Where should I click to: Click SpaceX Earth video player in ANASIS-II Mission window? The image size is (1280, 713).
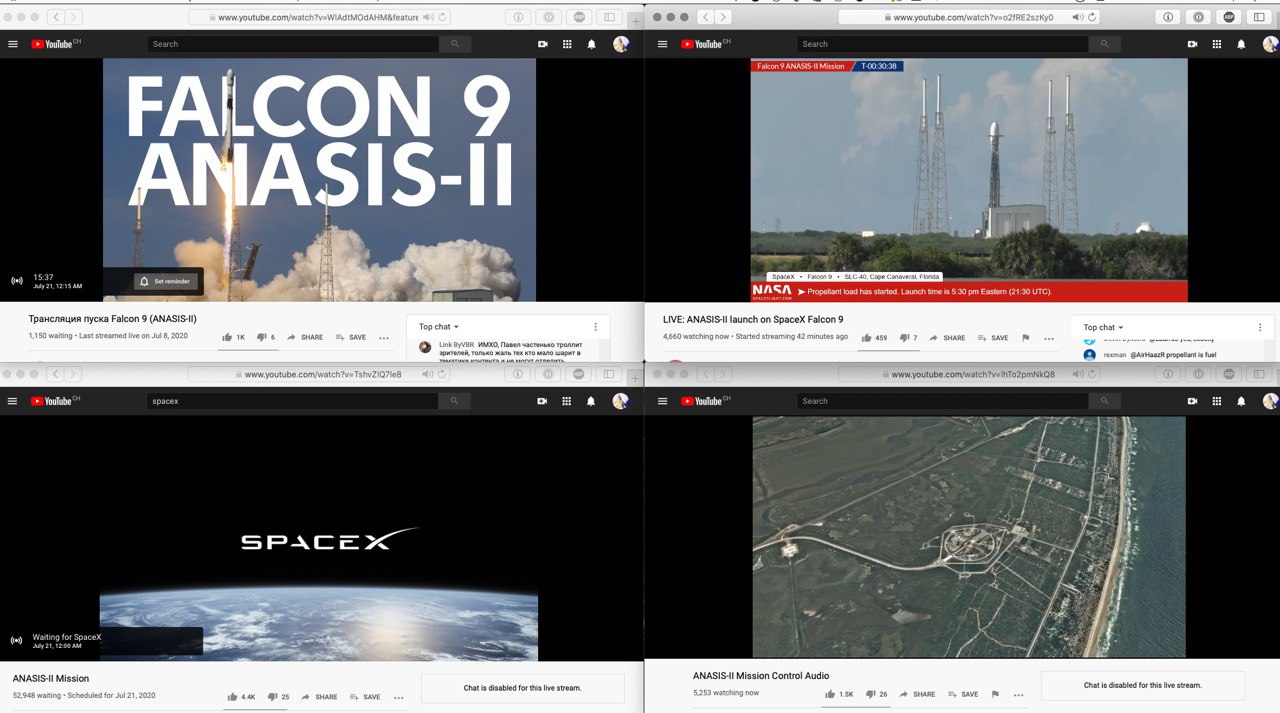click(319, 538)
